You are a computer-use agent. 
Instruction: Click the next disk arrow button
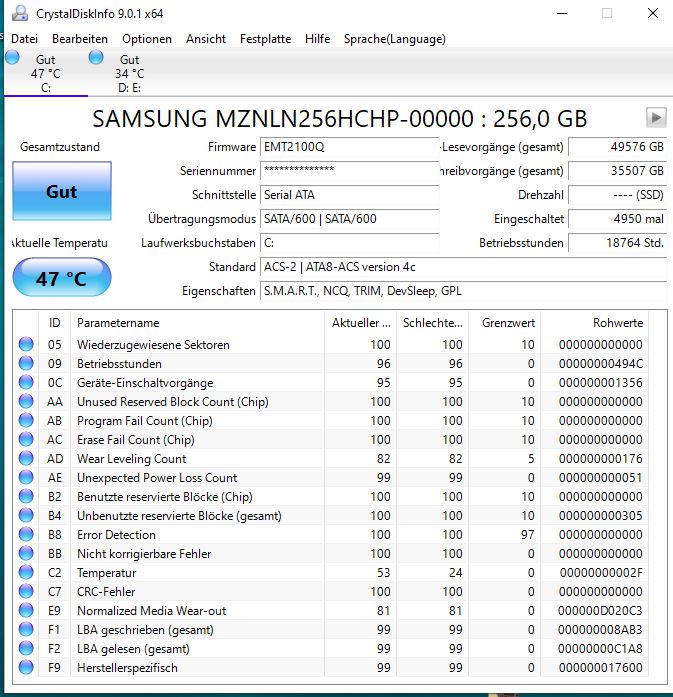click(656, 118)
